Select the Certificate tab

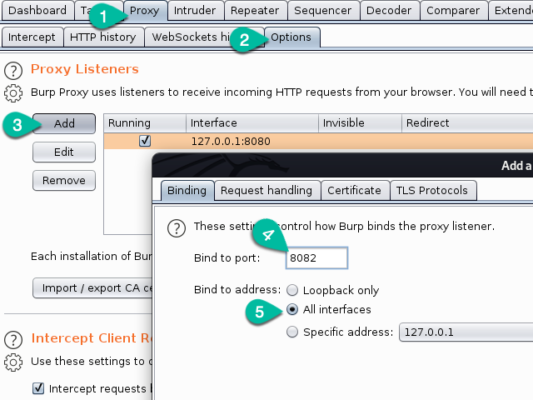[355, 190]
